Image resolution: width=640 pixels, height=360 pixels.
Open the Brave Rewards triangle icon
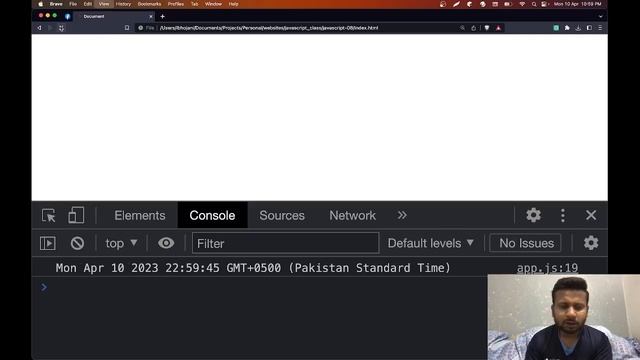coord(498,28)
